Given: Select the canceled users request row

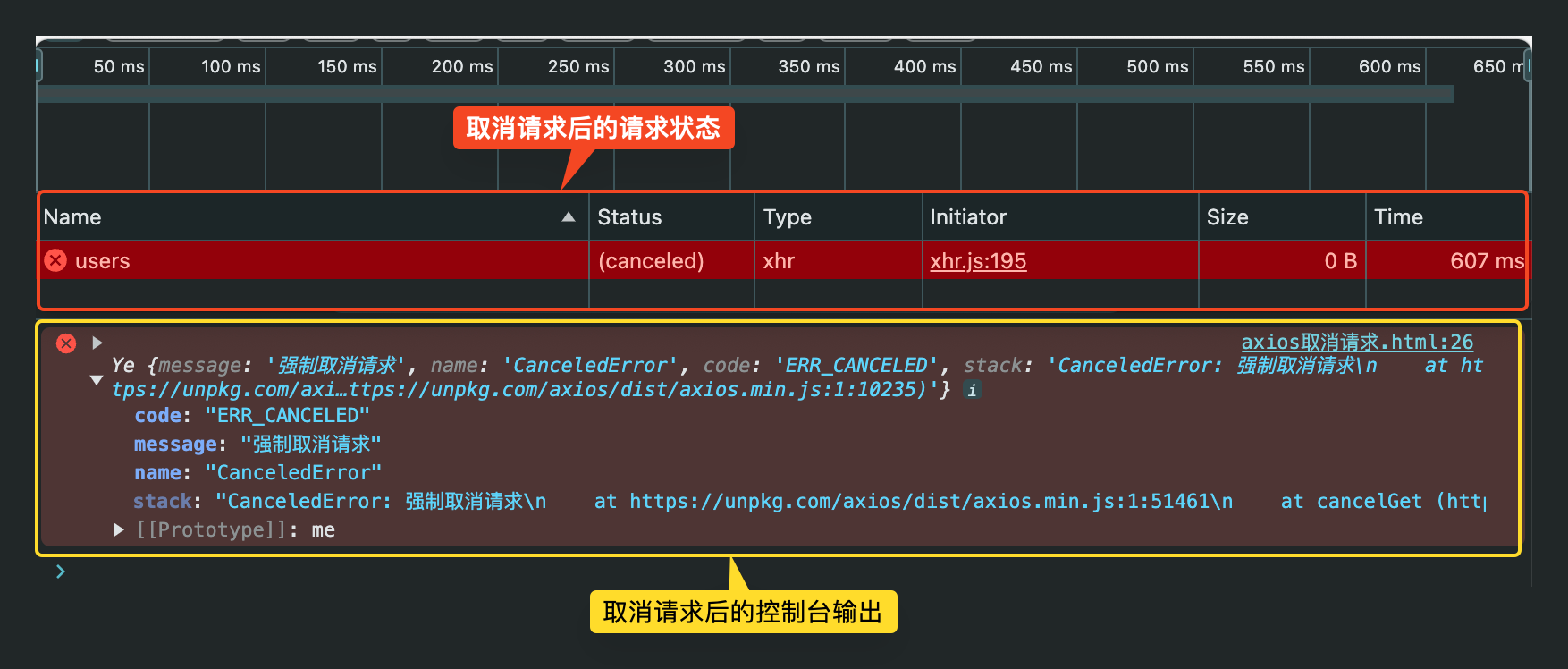Looking at the screenshot, I should (x=313, y=261).
